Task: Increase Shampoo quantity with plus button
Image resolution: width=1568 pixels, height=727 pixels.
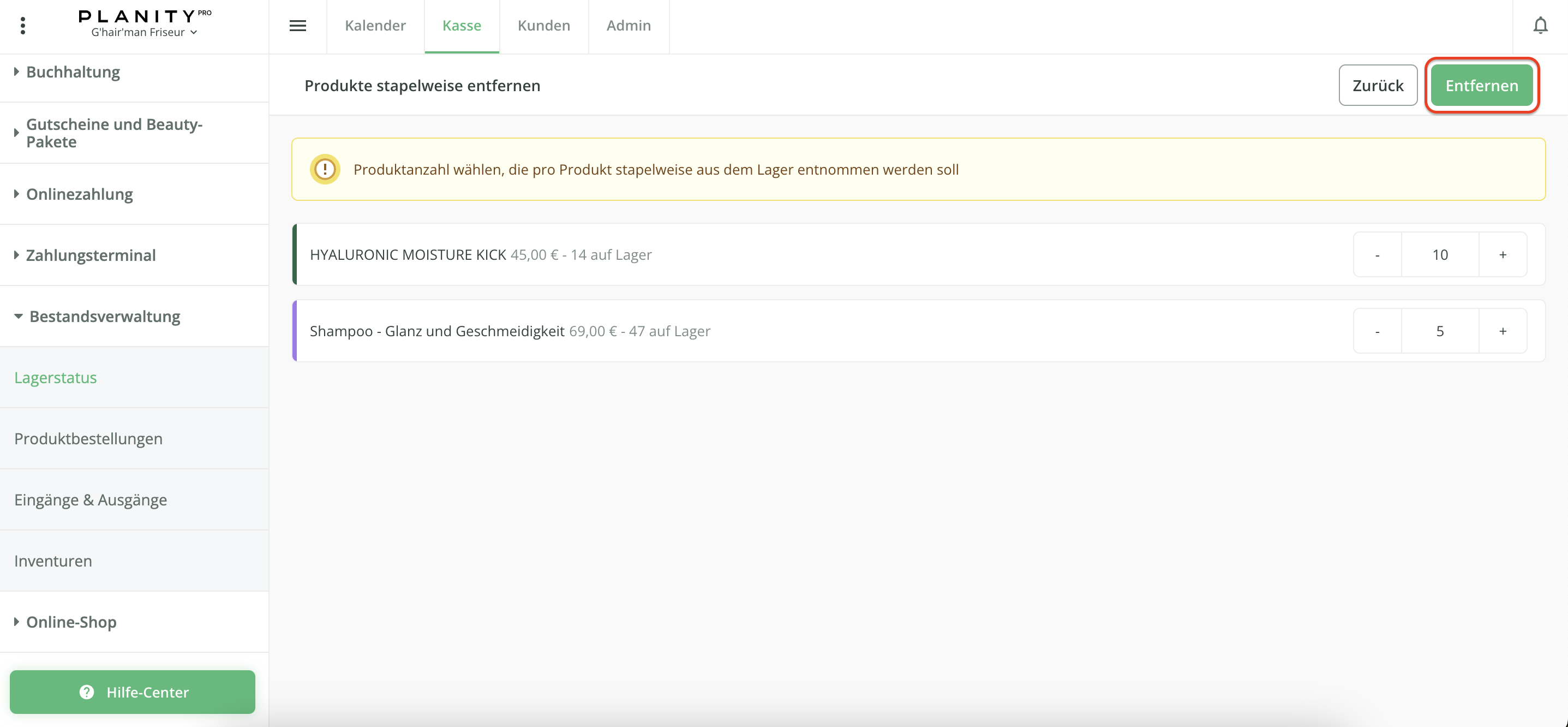Action: click(1503, 331)
